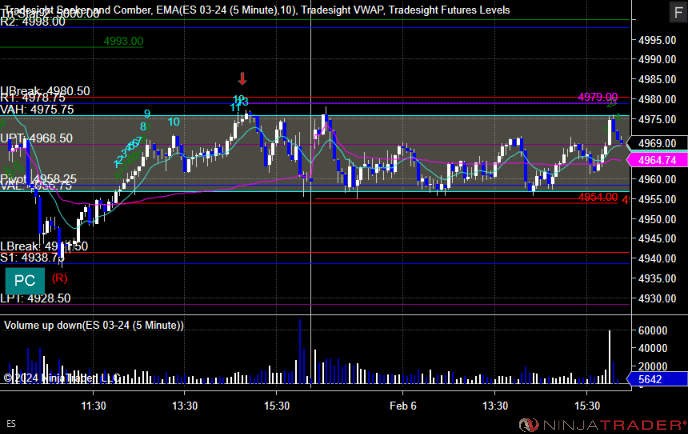Viewport: 688px width, 434px height.
Task: Click the blue 5642 volume marker
Action: click(x=657, y=379)
